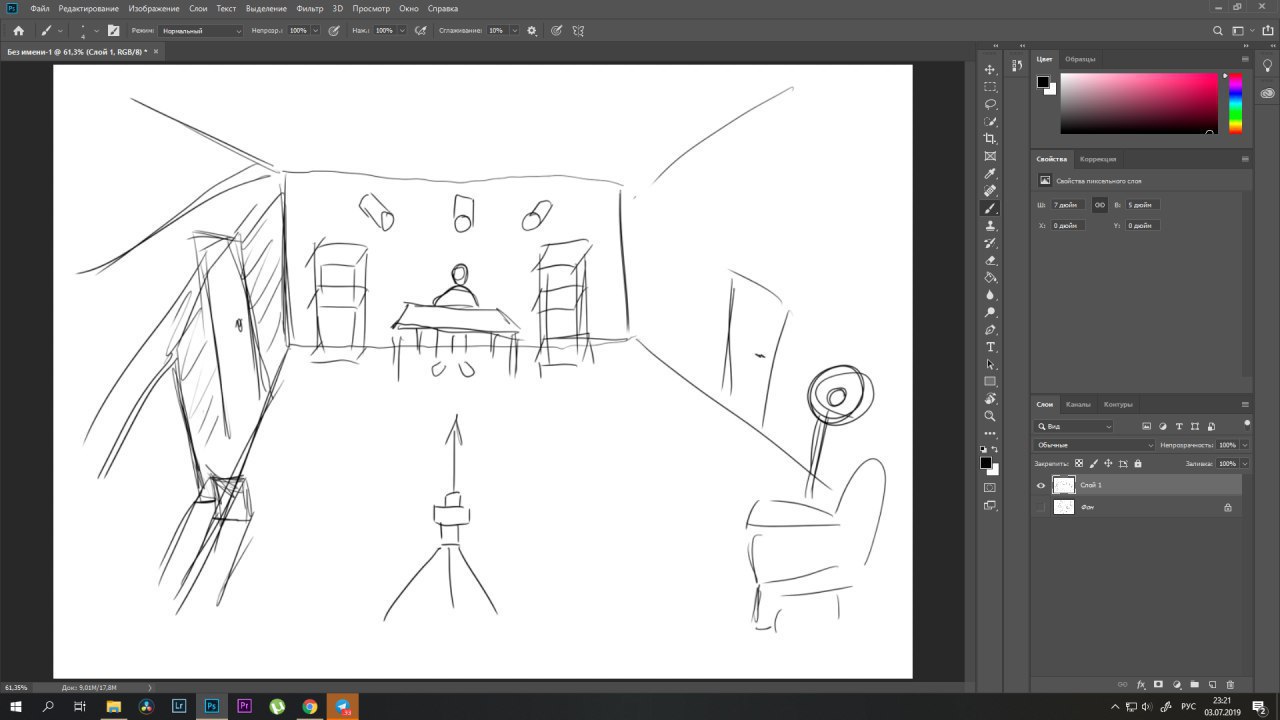Screen dimensions: 1280x720
Task: Click inside the color picker field
Action: click(1139, 104)
